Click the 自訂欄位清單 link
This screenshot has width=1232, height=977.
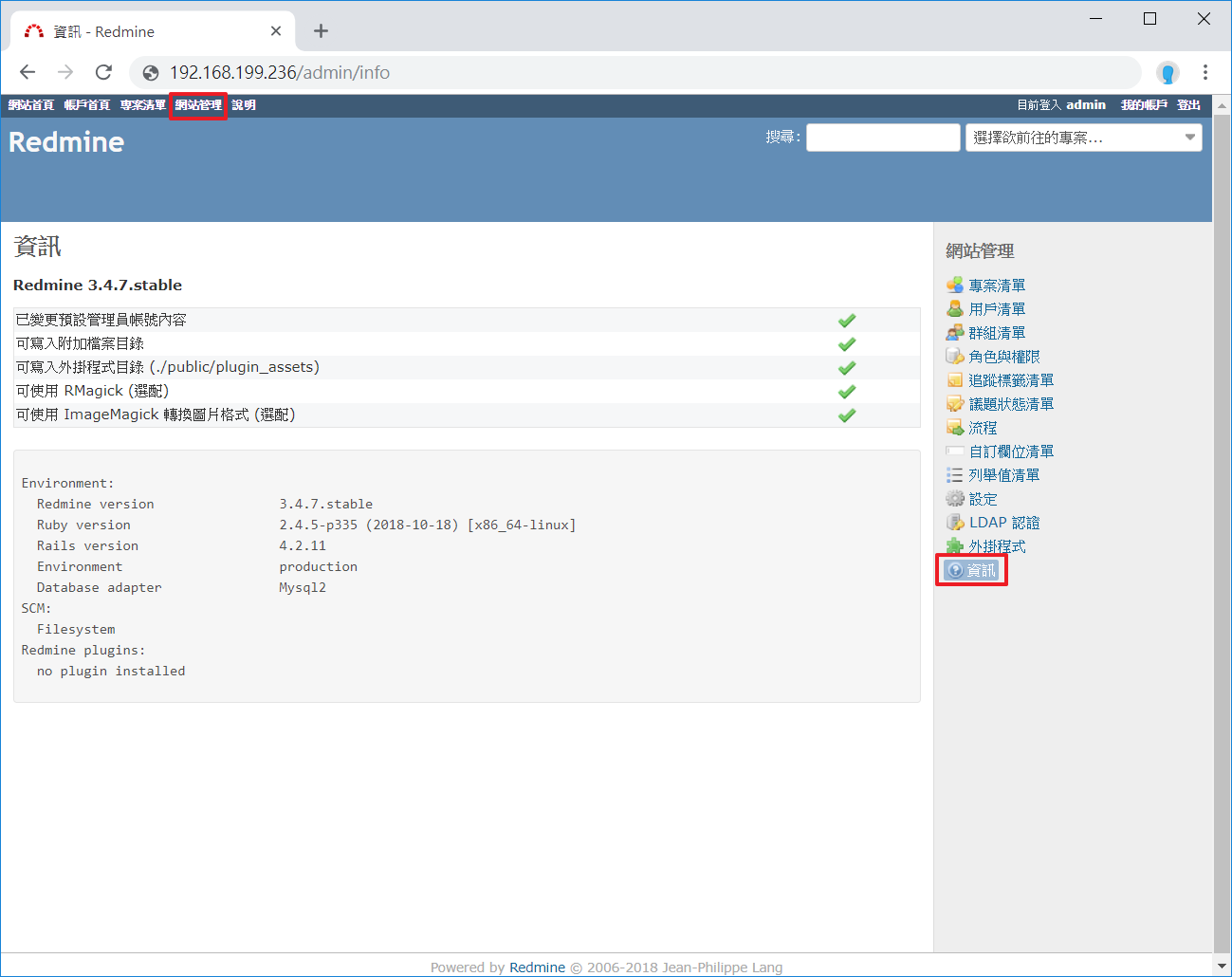(x=1011, y=451)
